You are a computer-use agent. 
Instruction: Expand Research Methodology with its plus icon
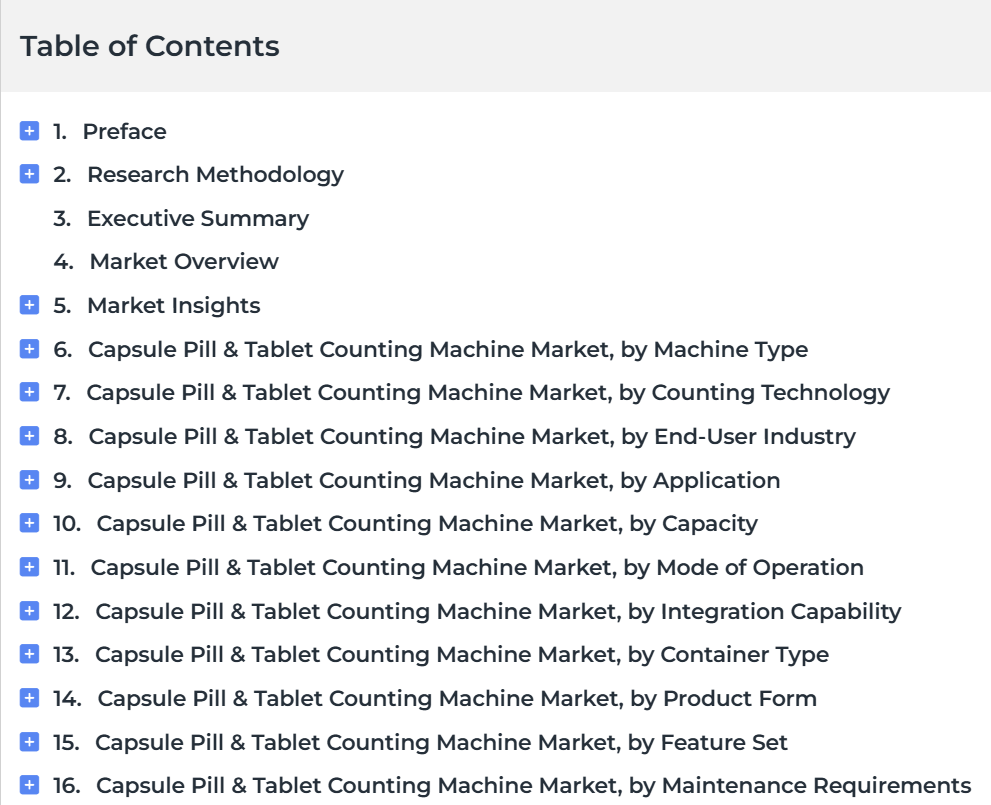point(29,174)
